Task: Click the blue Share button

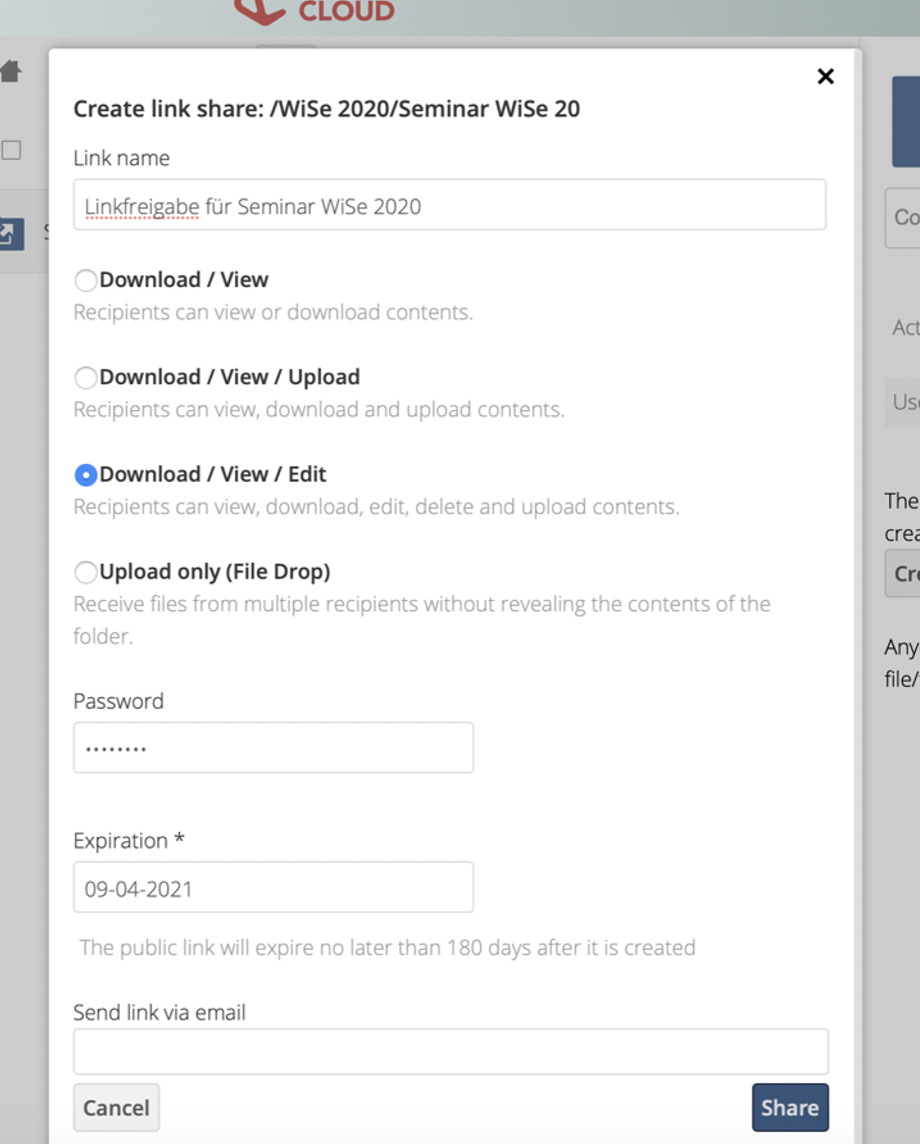Action: (789, 1108)
